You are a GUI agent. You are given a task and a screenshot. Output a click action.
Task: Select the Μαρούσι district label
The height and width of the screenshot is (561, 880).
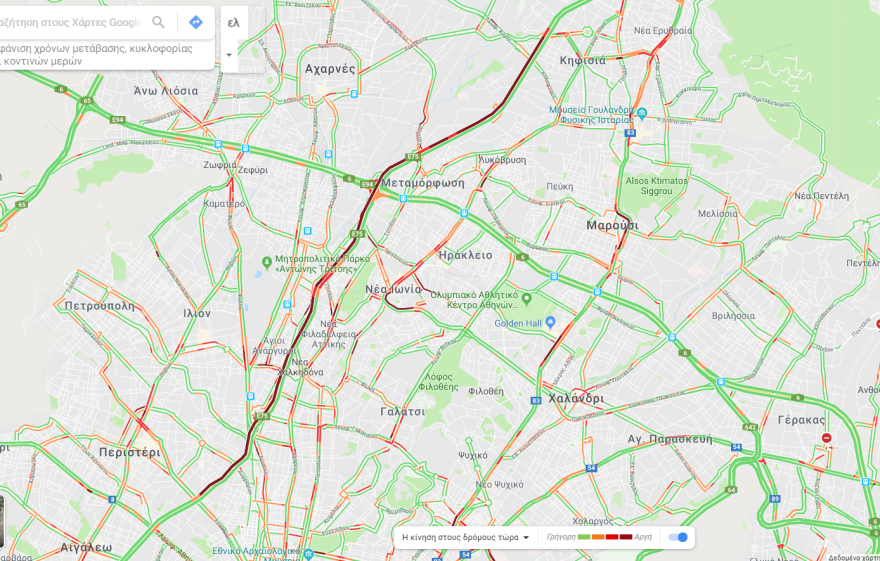[612, 225]
